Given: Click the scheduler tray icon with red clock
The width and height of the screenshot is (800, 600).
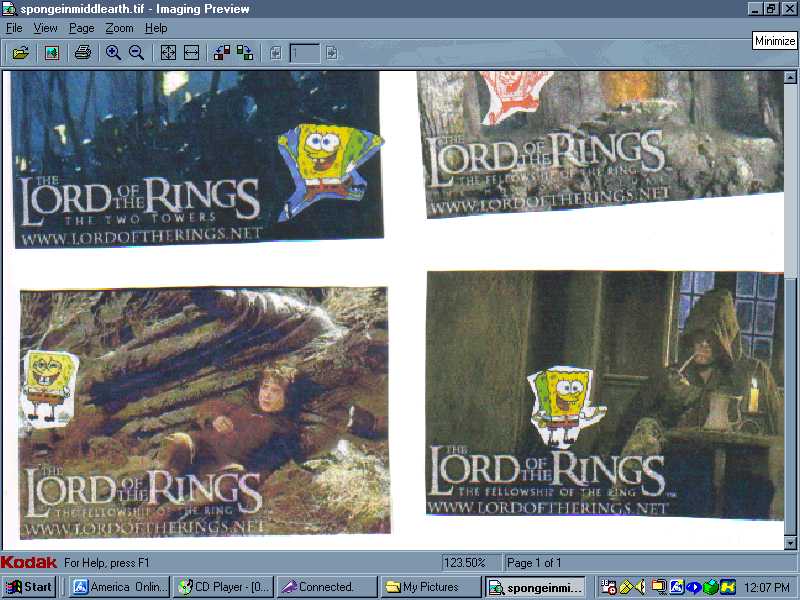Looking at the screenshot, I should click(609, 587).
